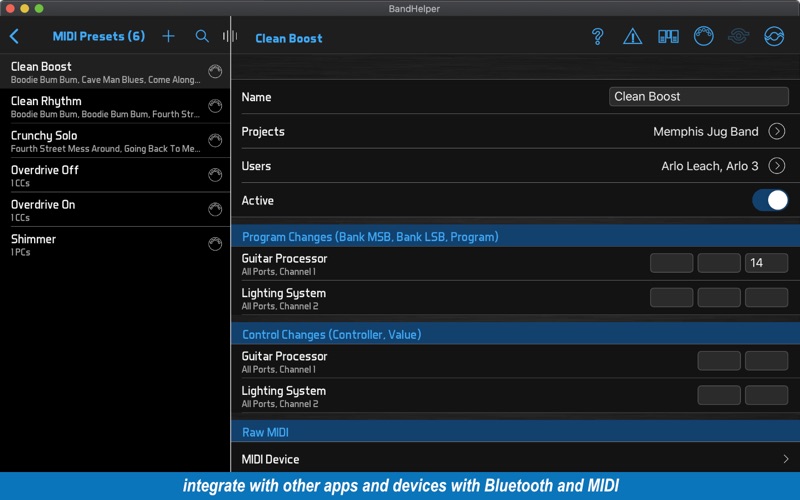Expand the Users Arlo Leach chevron

[x=777, y=166]
